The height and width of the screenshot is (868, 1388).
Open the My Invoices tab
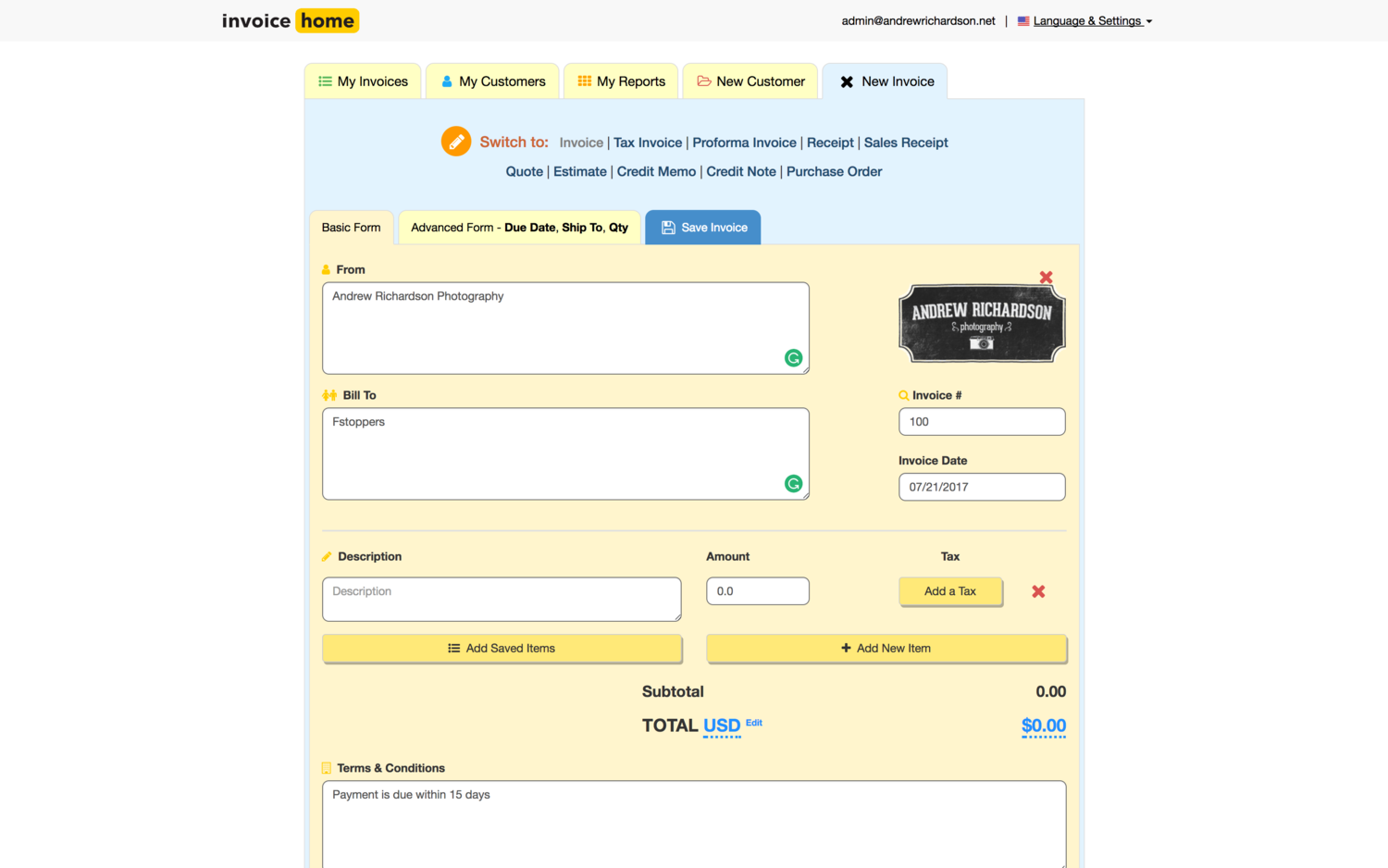363,81
